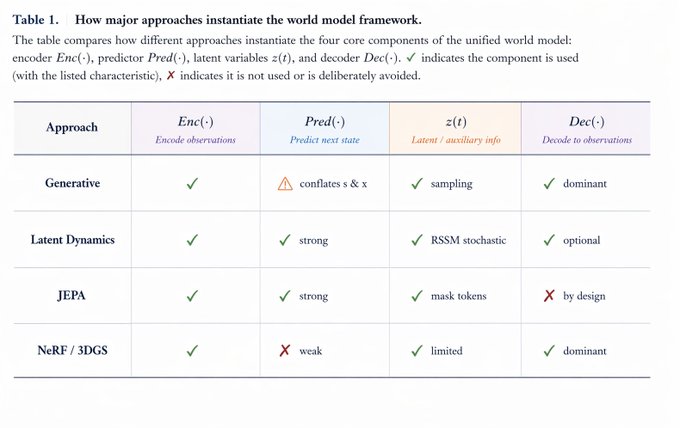This screenshot has width=680, height=428.
Task: Click the 'Latent Dynamics' row label
Action: (x=72, y=240)
